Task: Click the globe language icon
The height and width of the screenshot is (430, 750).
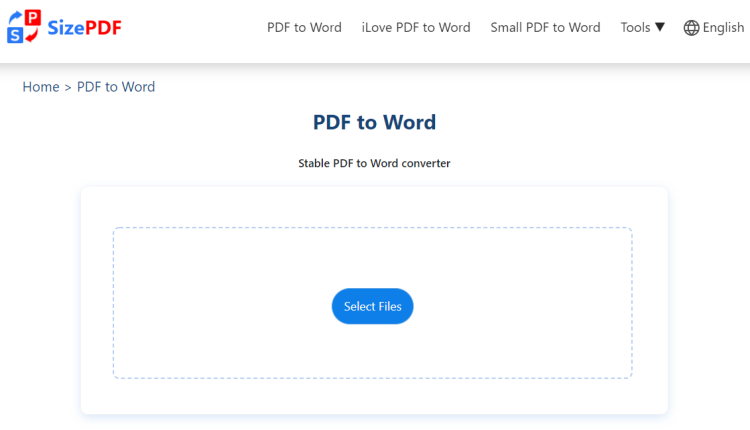Action: pyautogui.click(x=691, y=28)
